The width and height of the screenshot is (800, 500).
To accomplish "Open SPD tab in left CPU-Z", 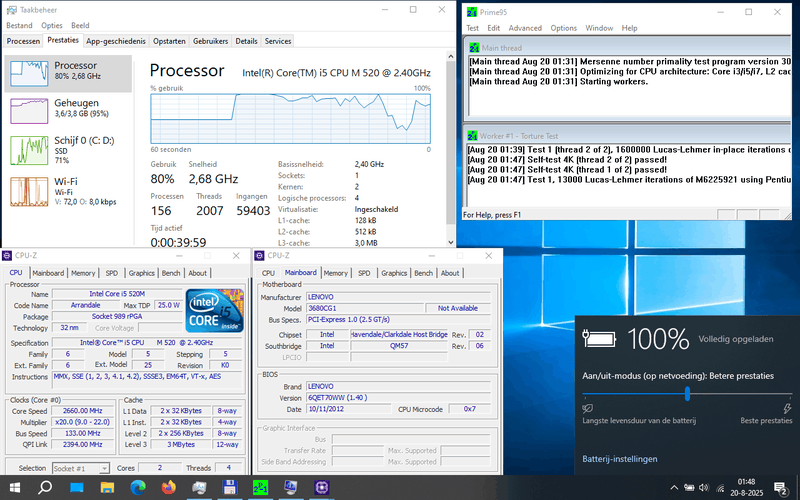I will tap(111, 273).
